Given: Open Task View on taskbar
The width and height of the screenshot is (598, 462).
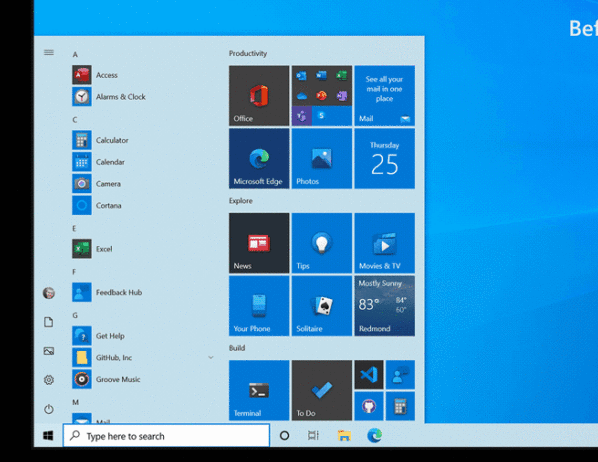Looking at the screenshot, I should [x=313, y=435].
